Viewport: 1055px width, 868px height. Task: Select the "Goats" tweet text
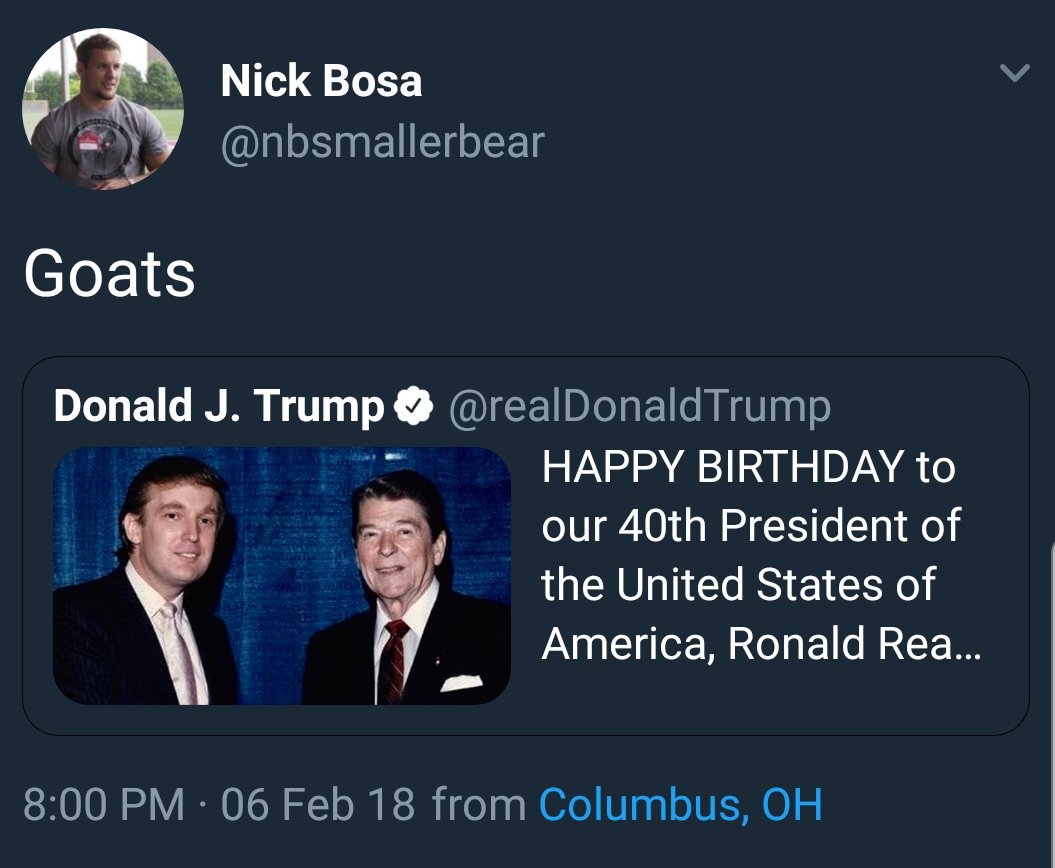(109, 274)
